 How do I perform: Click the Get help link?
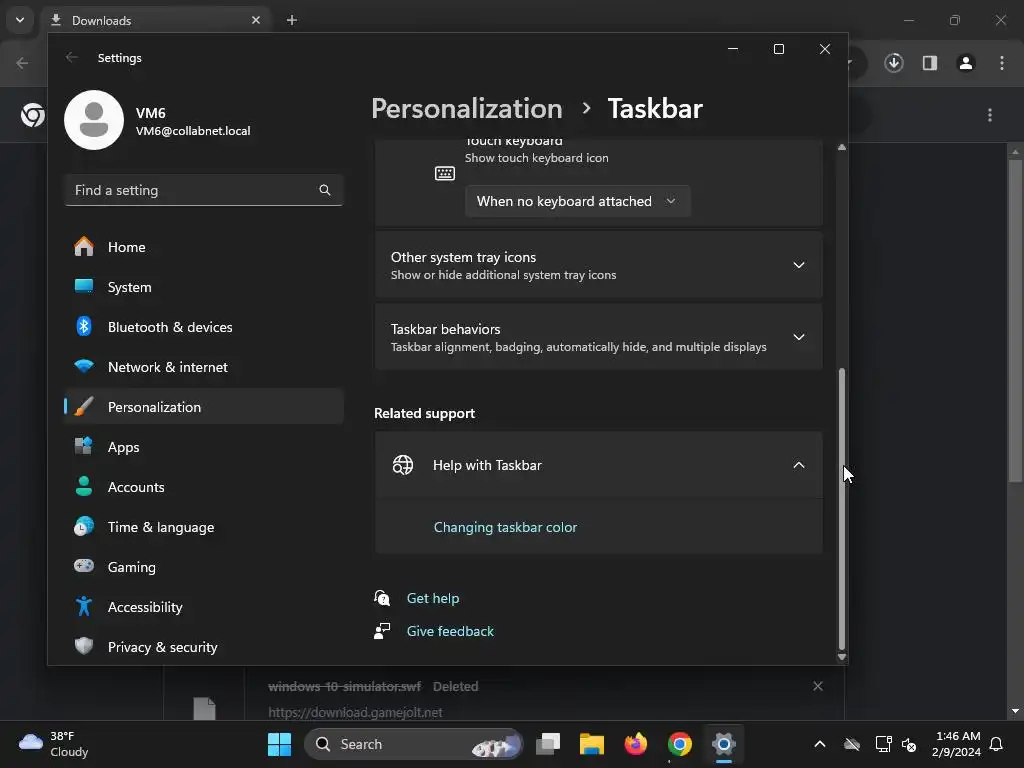click(x=432, y=598)
